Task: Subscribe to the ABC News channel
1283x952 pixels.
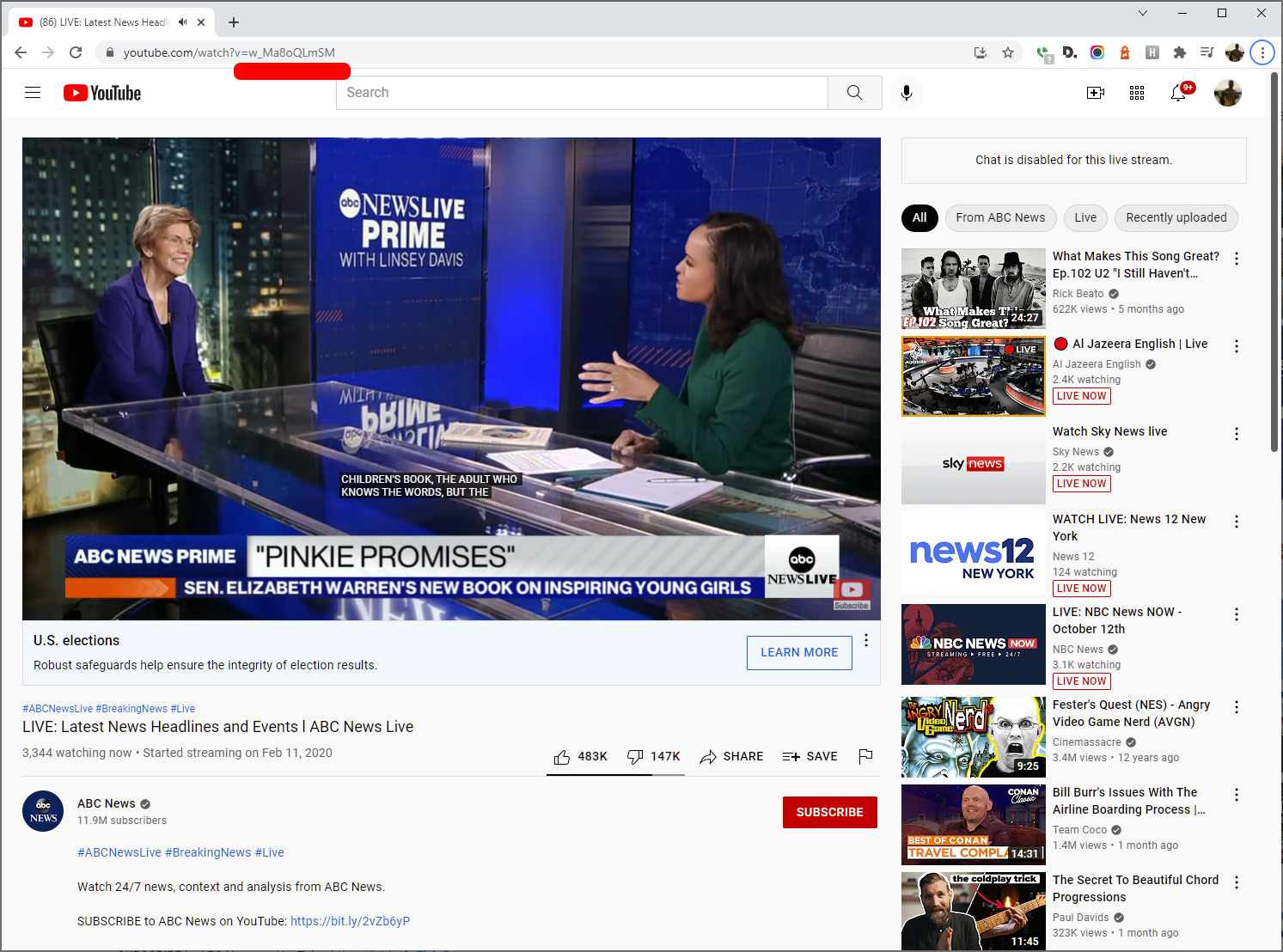Action: pos(829,812)
